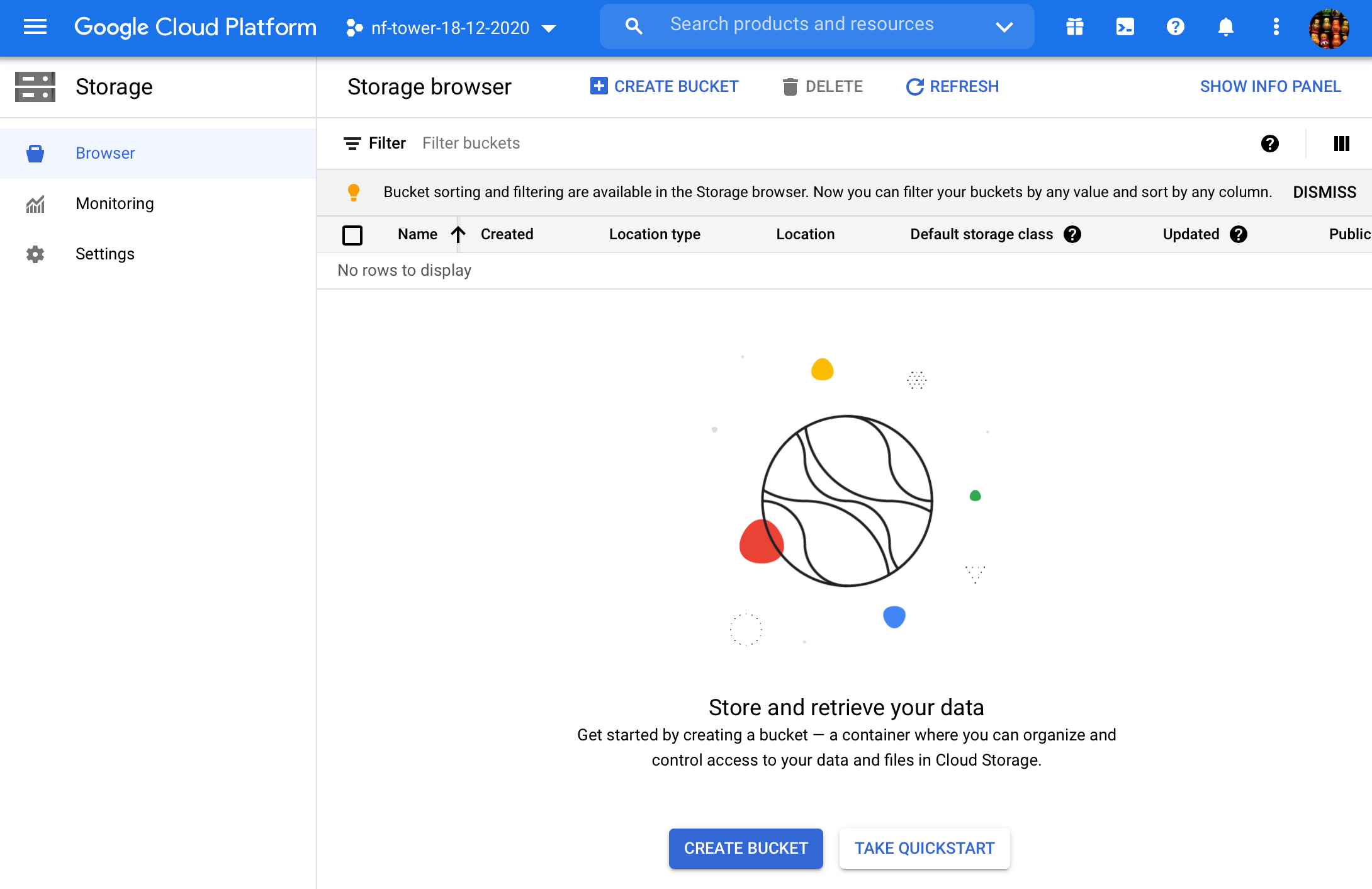Click the Filter buckets input field

[566, 144]
